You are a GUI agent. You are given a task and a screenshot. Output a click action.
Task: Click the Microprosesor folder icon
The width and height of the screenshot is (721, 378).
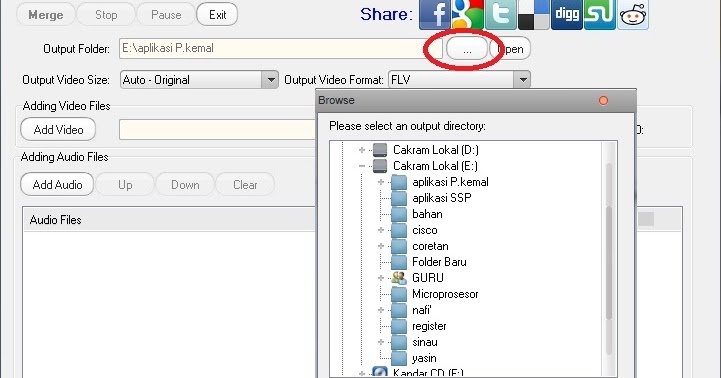coord(399,294)
